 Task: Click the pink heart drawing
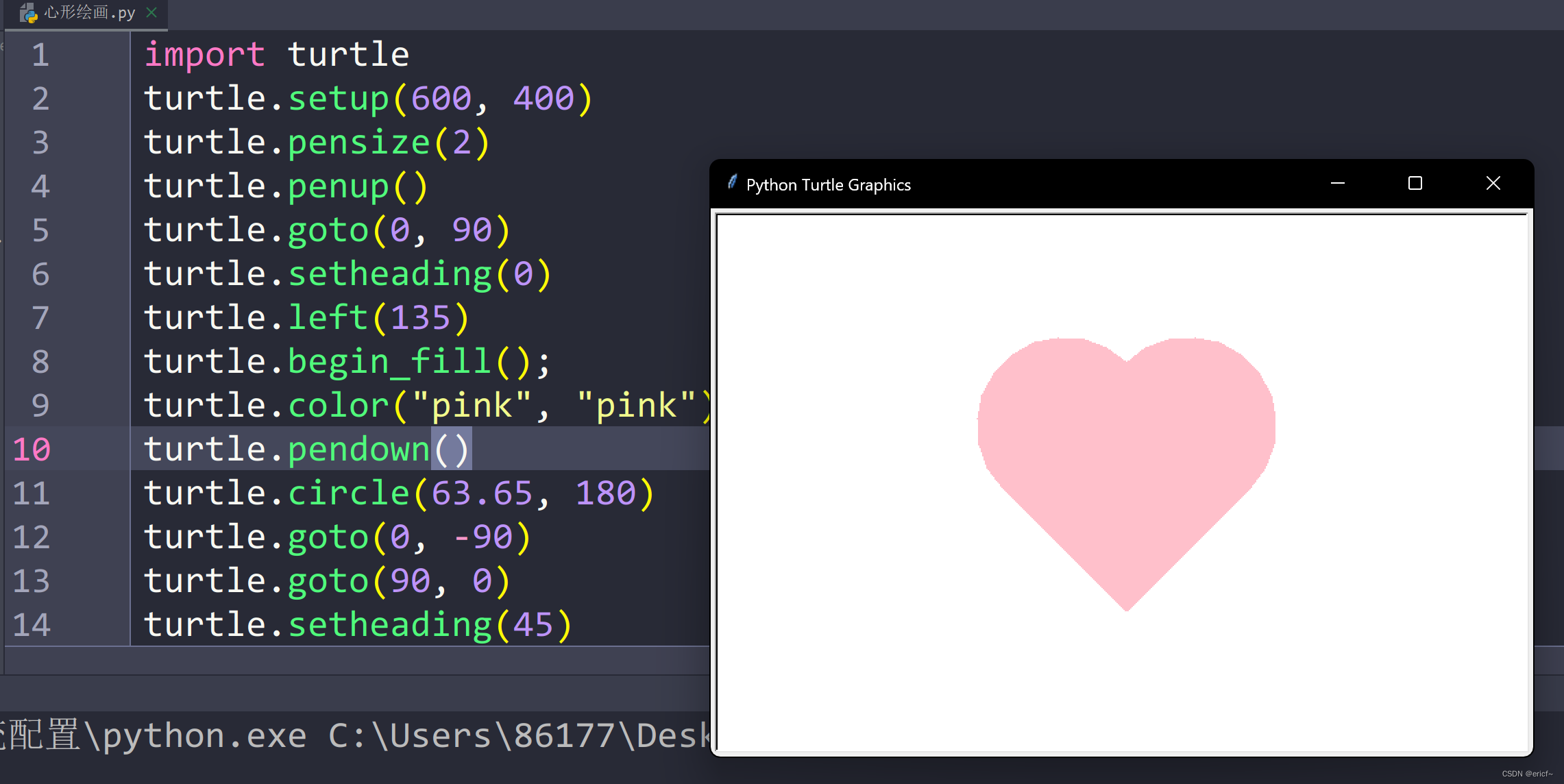(x=1126, y=466)
